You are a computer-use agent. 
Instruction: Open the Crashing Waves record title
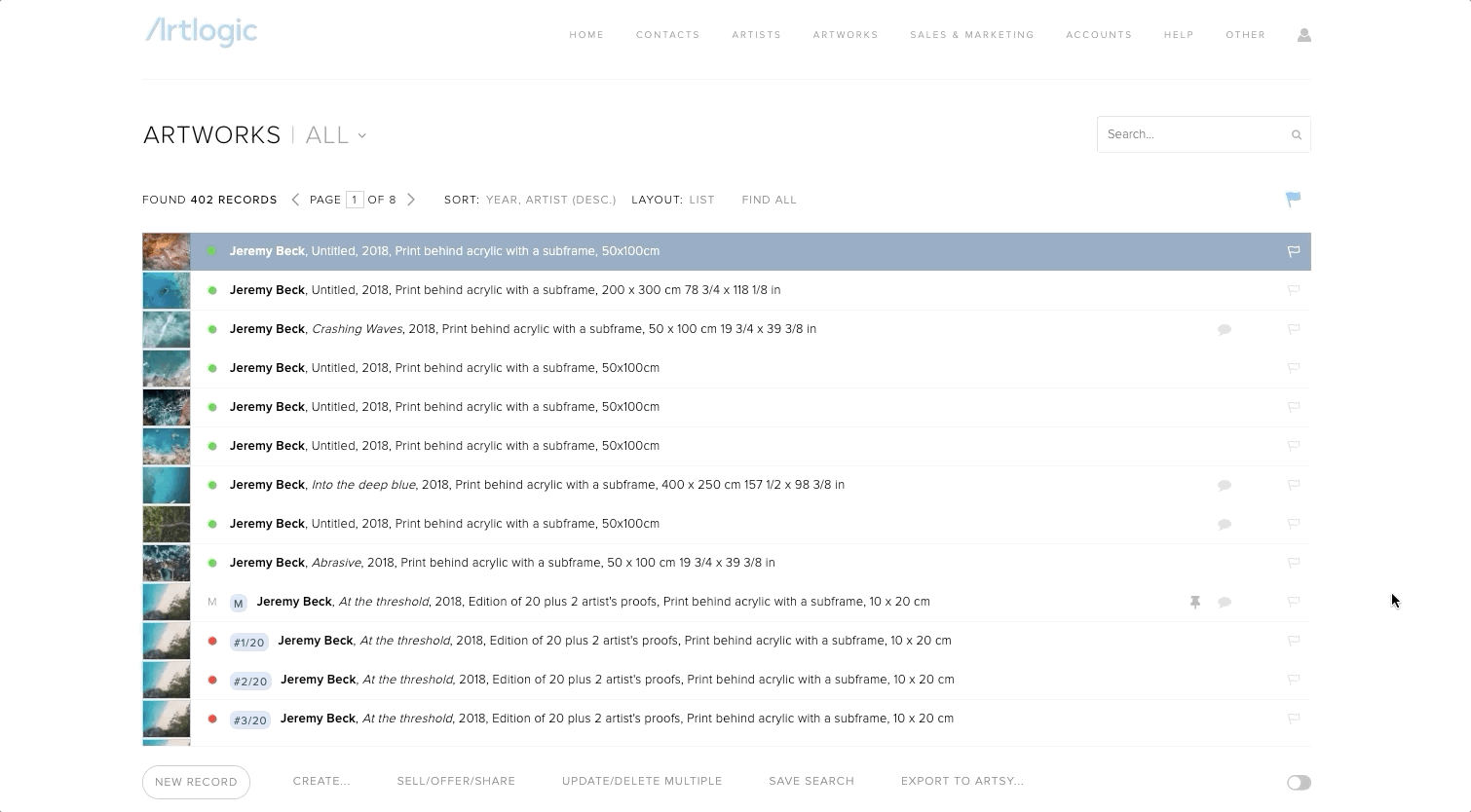pyautogui.click(x=357, y=329)
